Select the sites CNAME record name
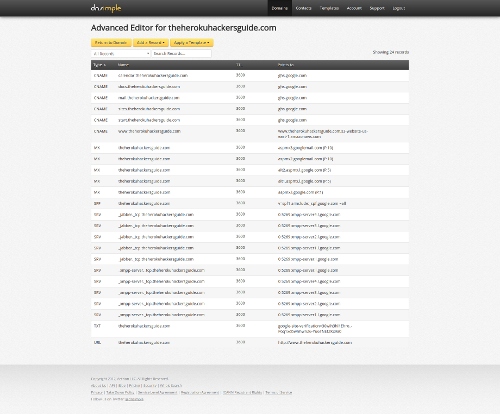This screenshot has height=414, width=500. [x=149, y=109]
